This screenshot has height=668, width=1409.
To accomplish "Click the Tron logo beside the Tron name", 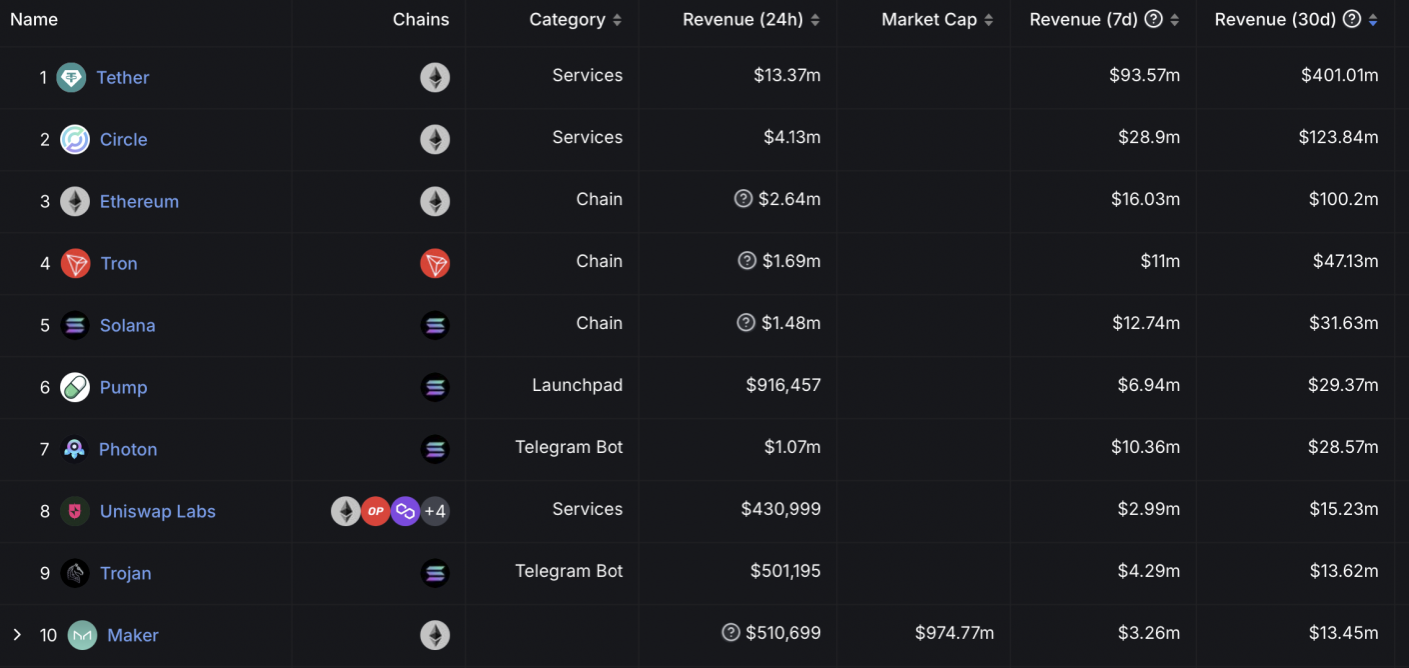I will [75, 263].
